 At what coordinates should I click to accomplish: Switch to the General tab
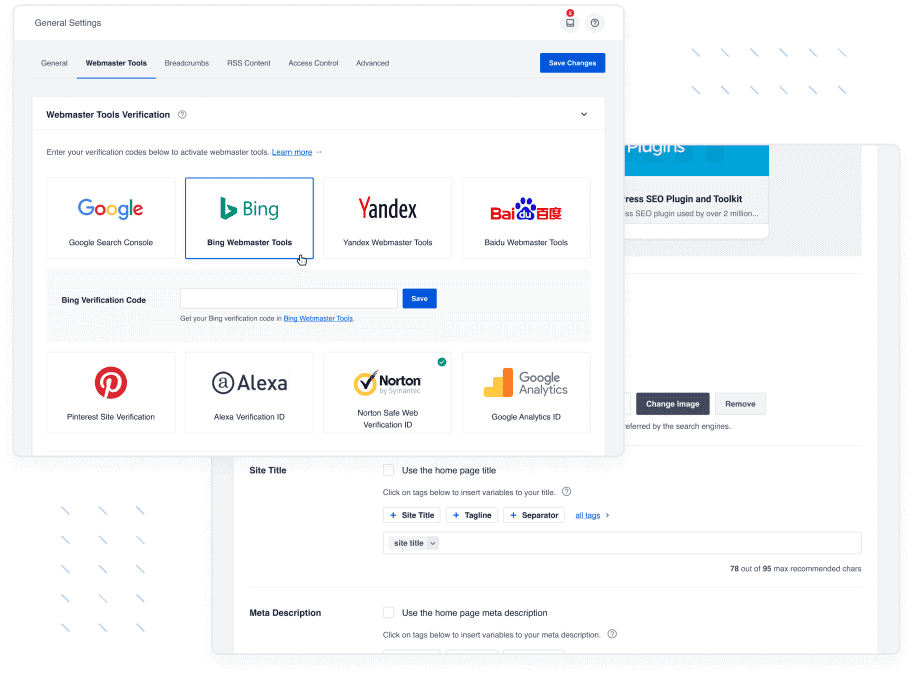tap(54, 63)
